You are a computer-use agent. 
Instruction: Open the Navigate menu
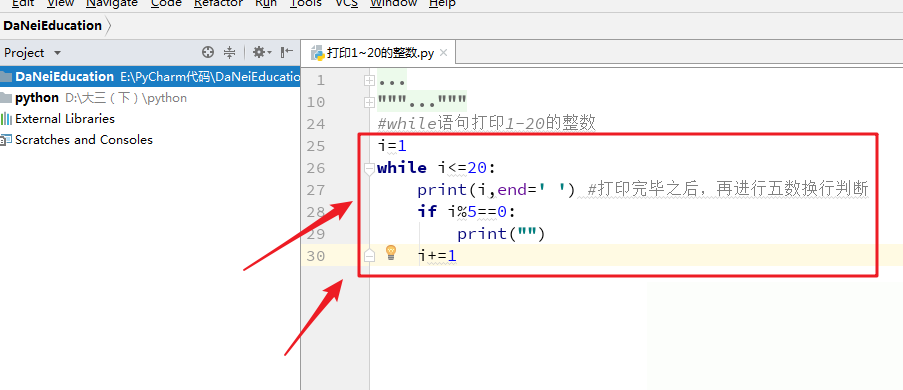point(112,3)
